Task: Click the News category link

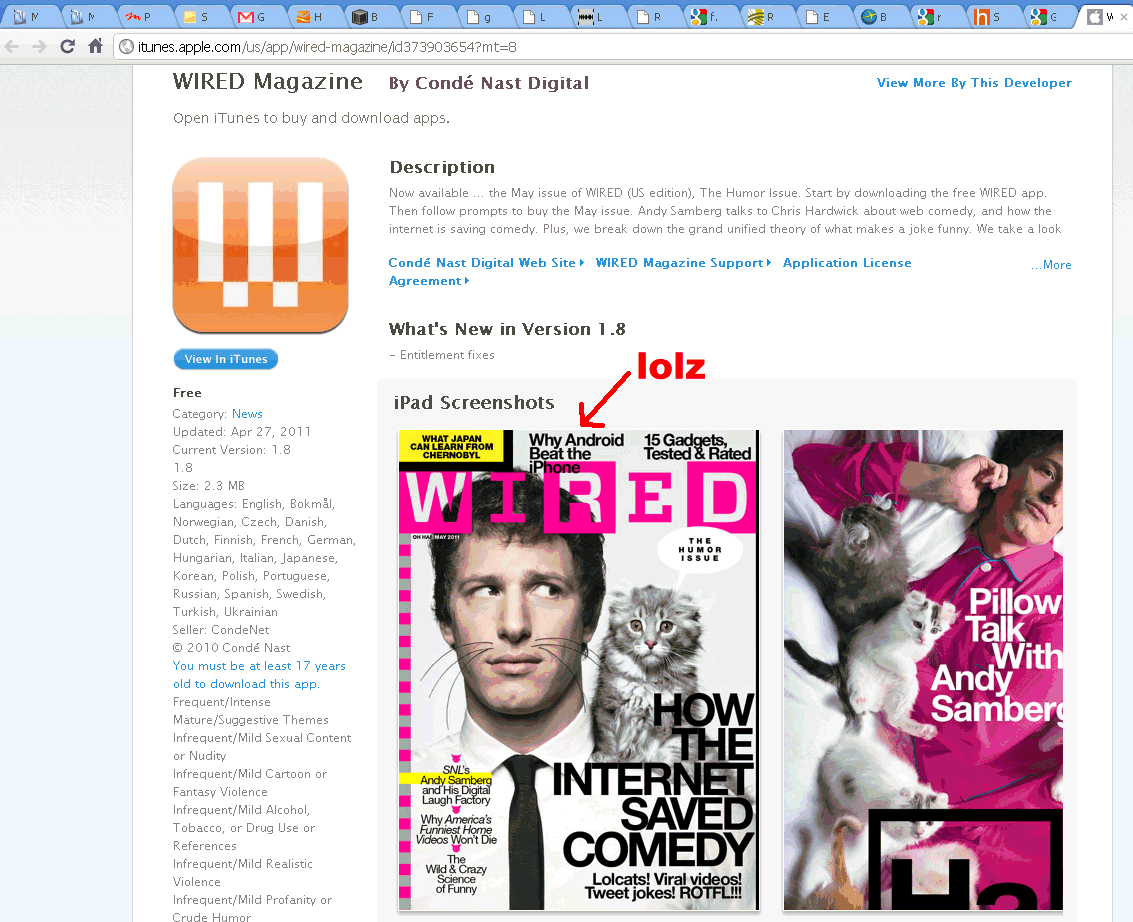Action: 247,414
